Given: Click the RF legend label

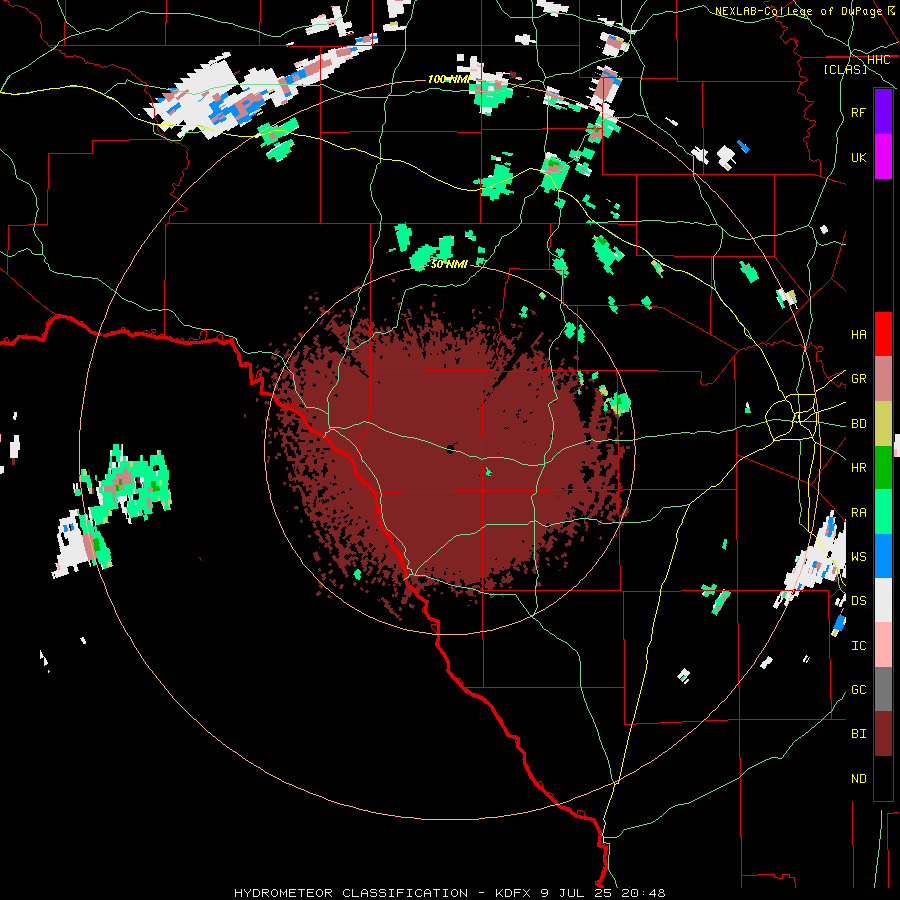Looking at the screenshot, I should coord(859,112).
